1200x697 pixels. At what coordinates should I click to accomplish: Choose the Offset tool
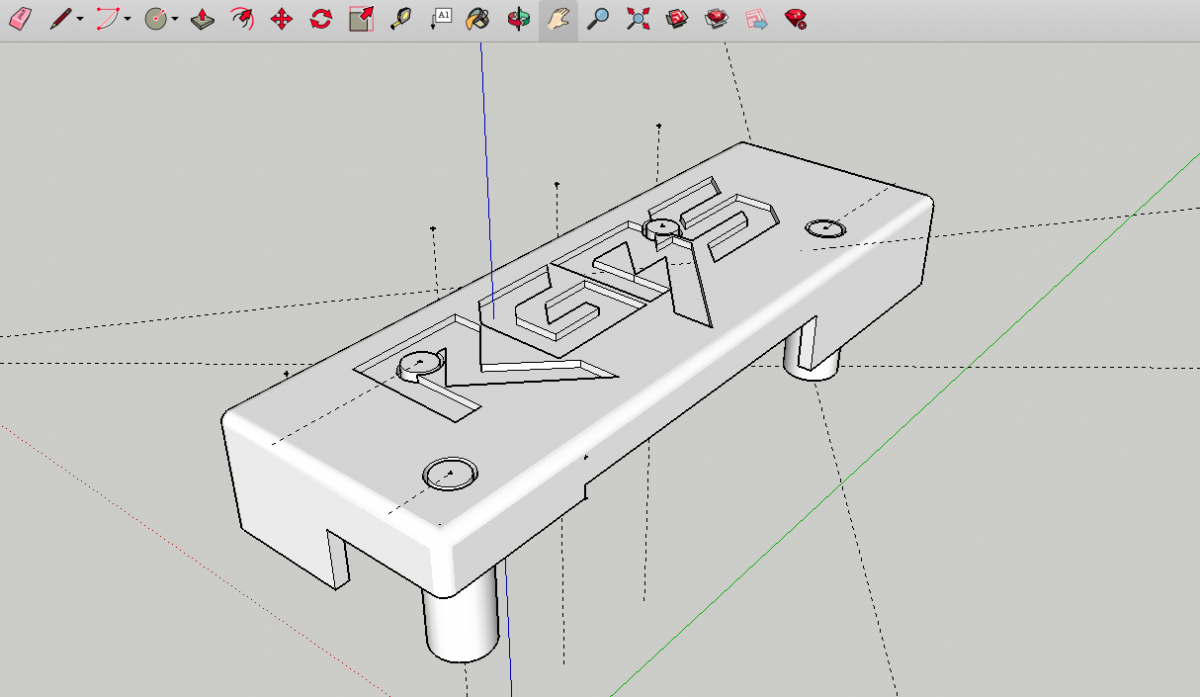pos(241,18)
